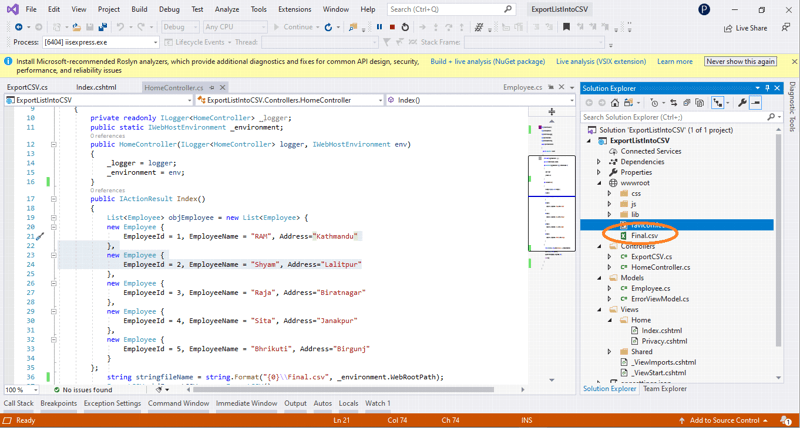Image resolution: width=800 pixels, height=428 pixels.
Task: Click the 'Learn more' link in the info bar
Action: pos(674,61)
